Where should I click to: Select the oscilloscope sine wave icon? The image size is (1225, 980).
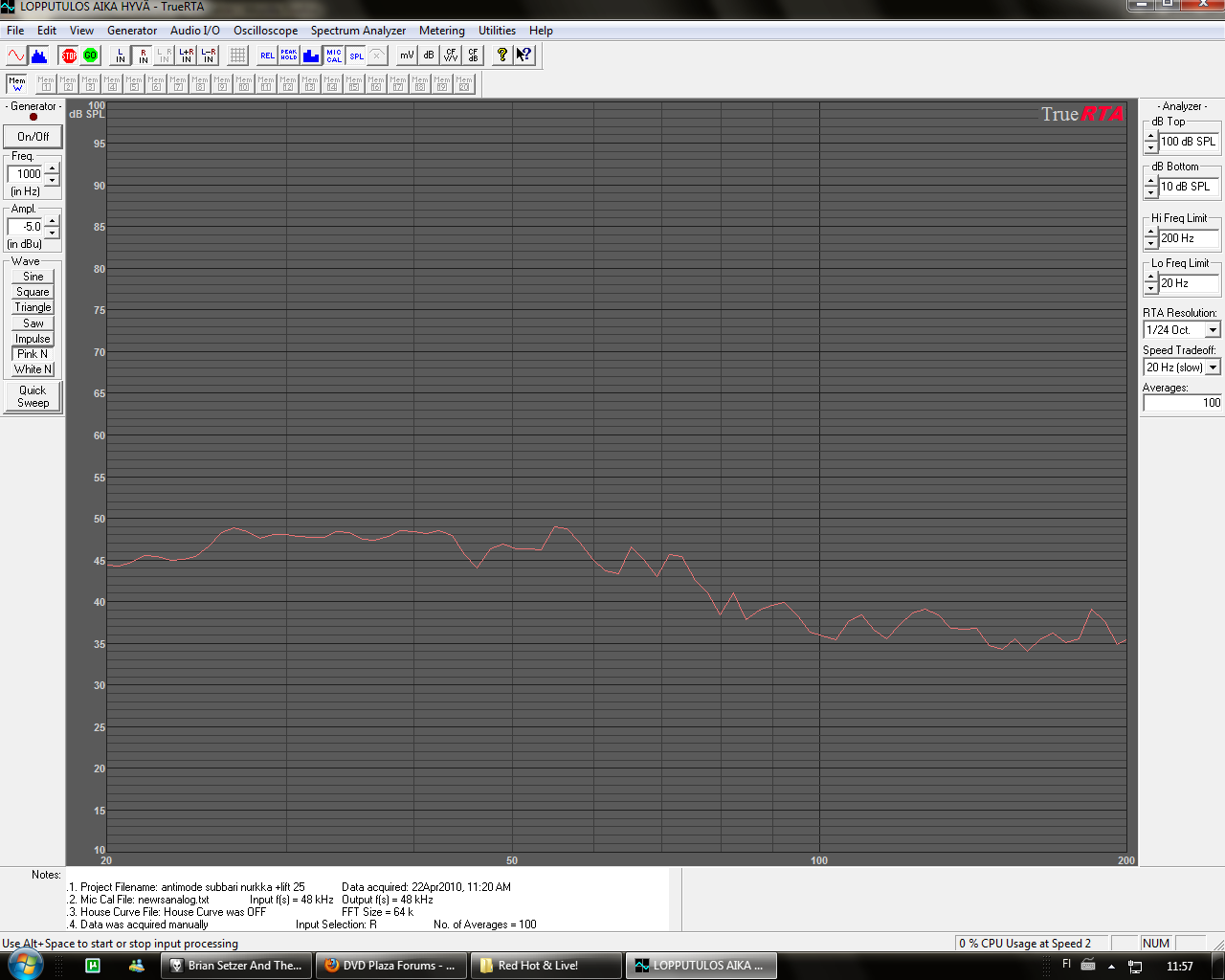16,56
